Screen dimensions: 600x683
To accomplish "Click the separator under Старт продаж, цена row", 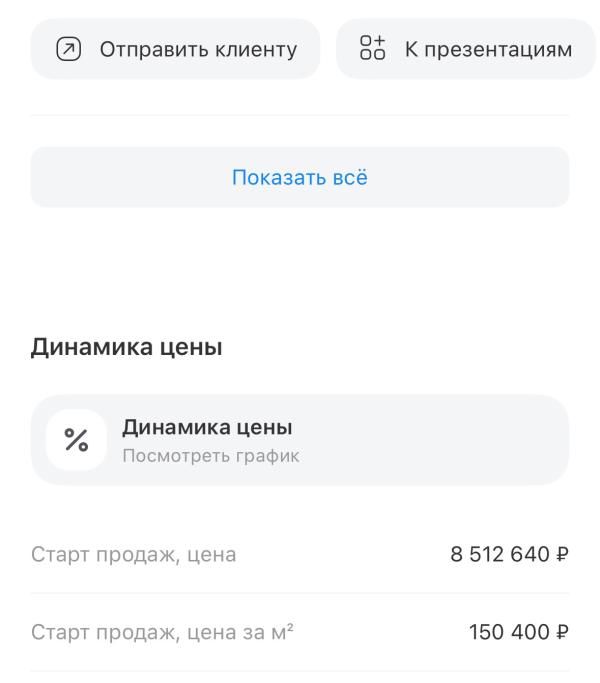I will pos(300,593).
